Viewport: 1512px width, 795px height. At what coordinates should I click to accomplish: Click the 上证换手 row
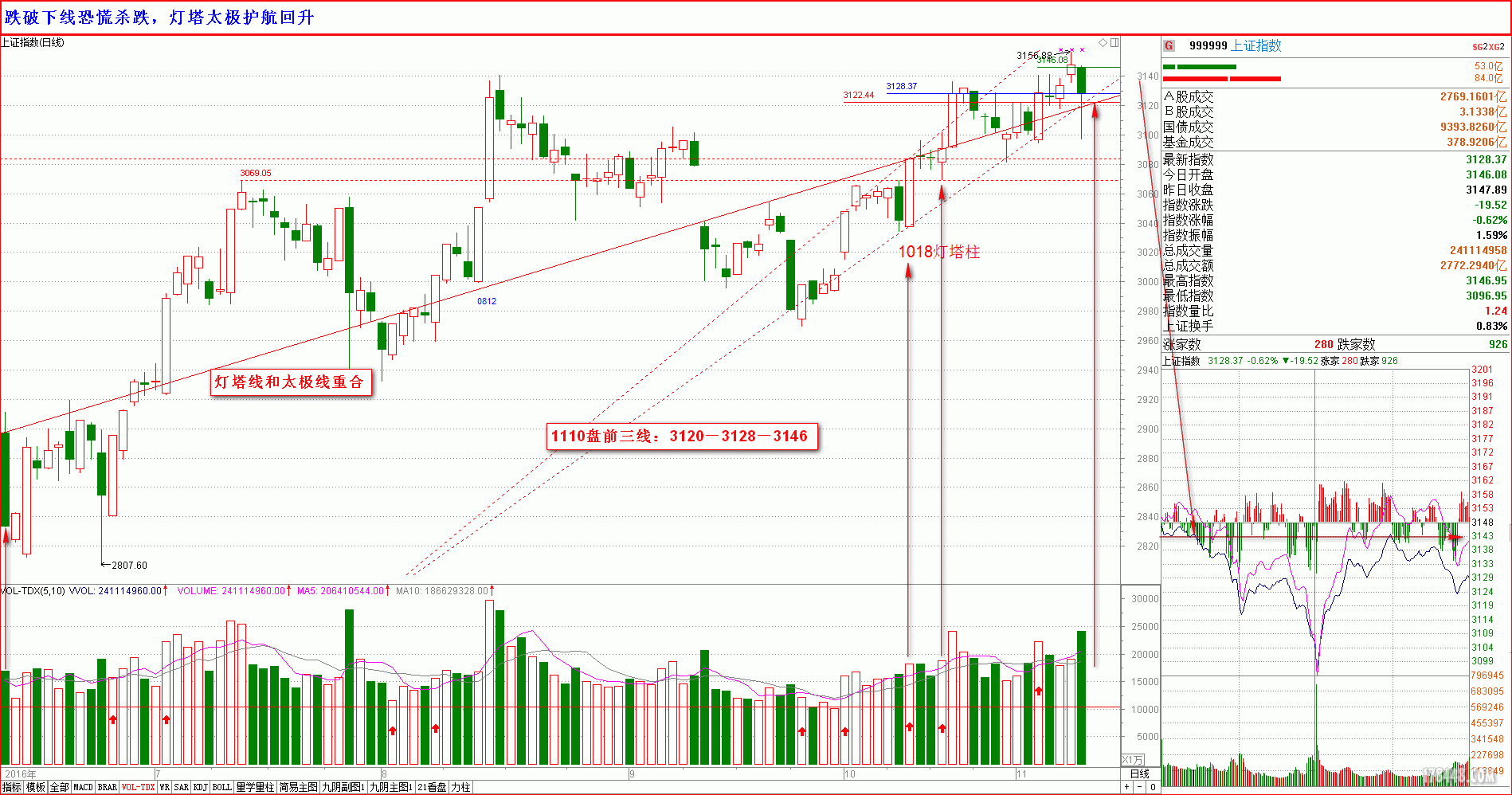click(1335, 326)
